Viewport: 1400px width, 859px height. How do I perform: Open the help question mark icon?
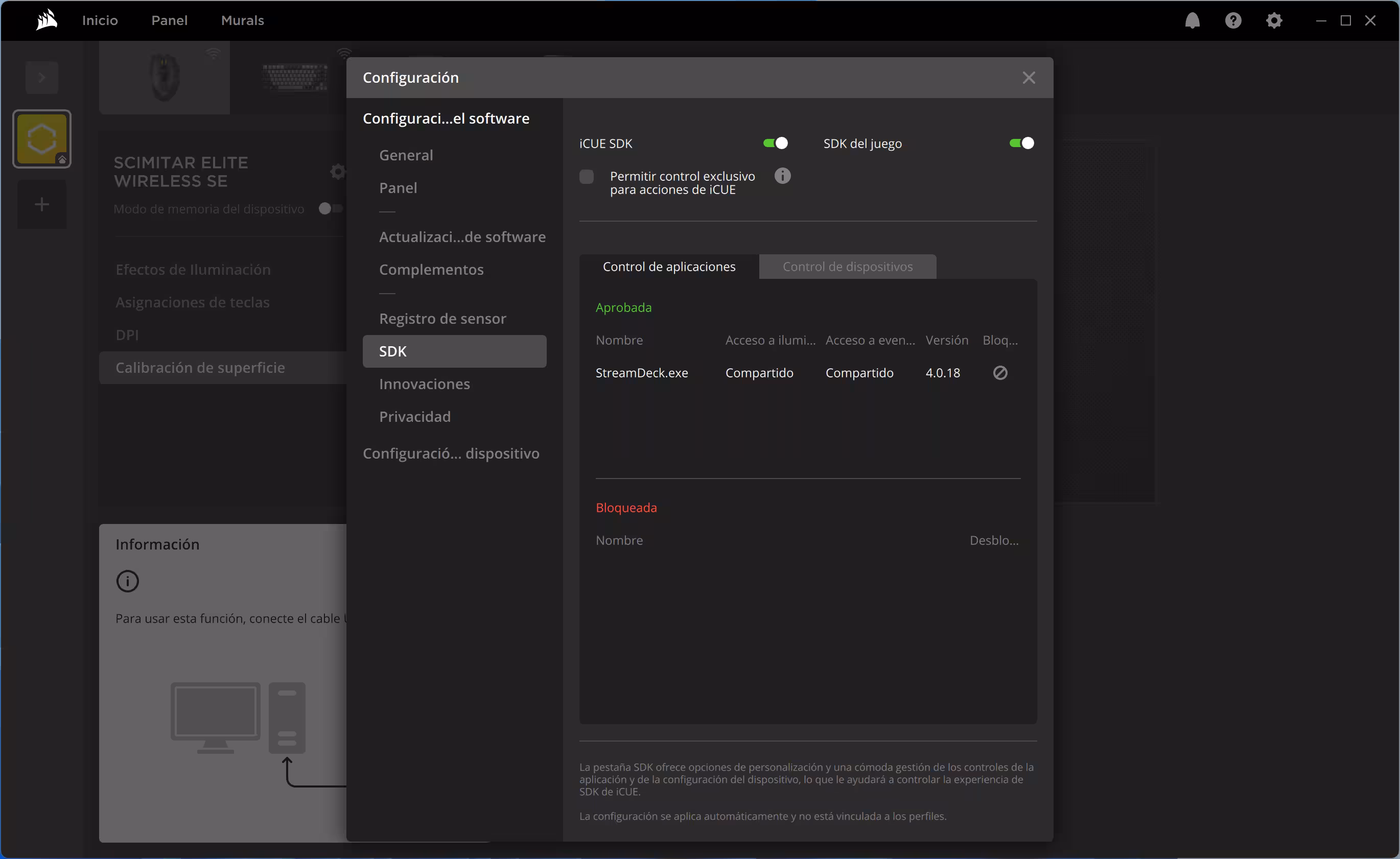pyautogui.click(x=1233, y=20)
